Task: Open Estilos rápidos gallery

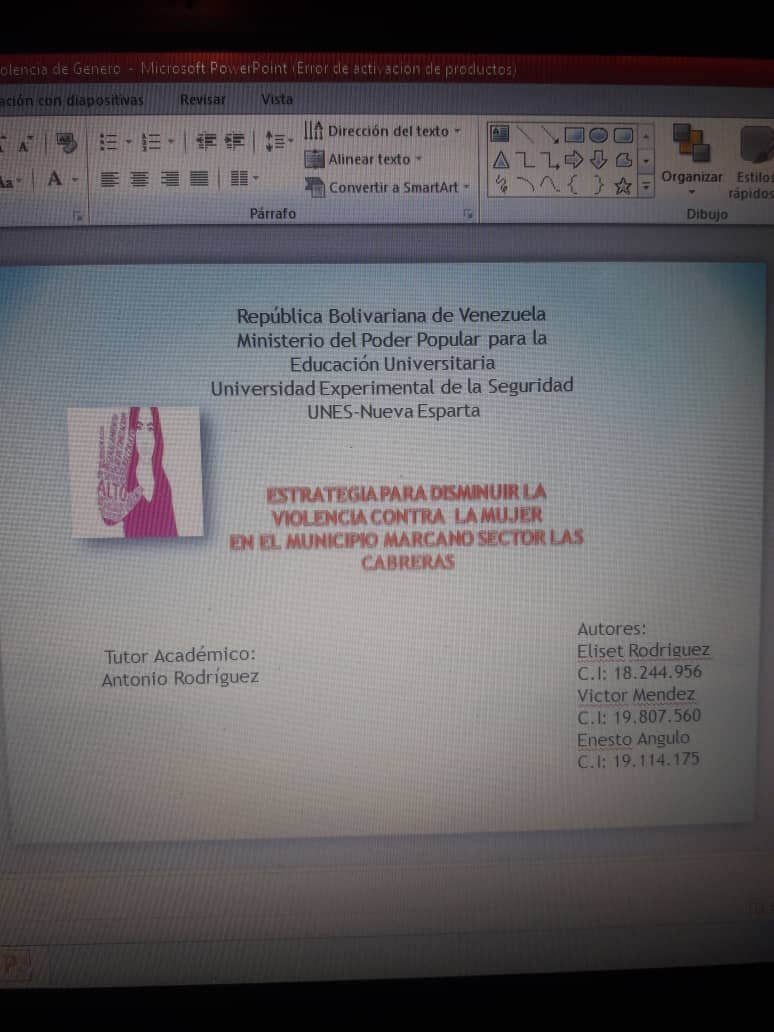Action: click(754, 162)
